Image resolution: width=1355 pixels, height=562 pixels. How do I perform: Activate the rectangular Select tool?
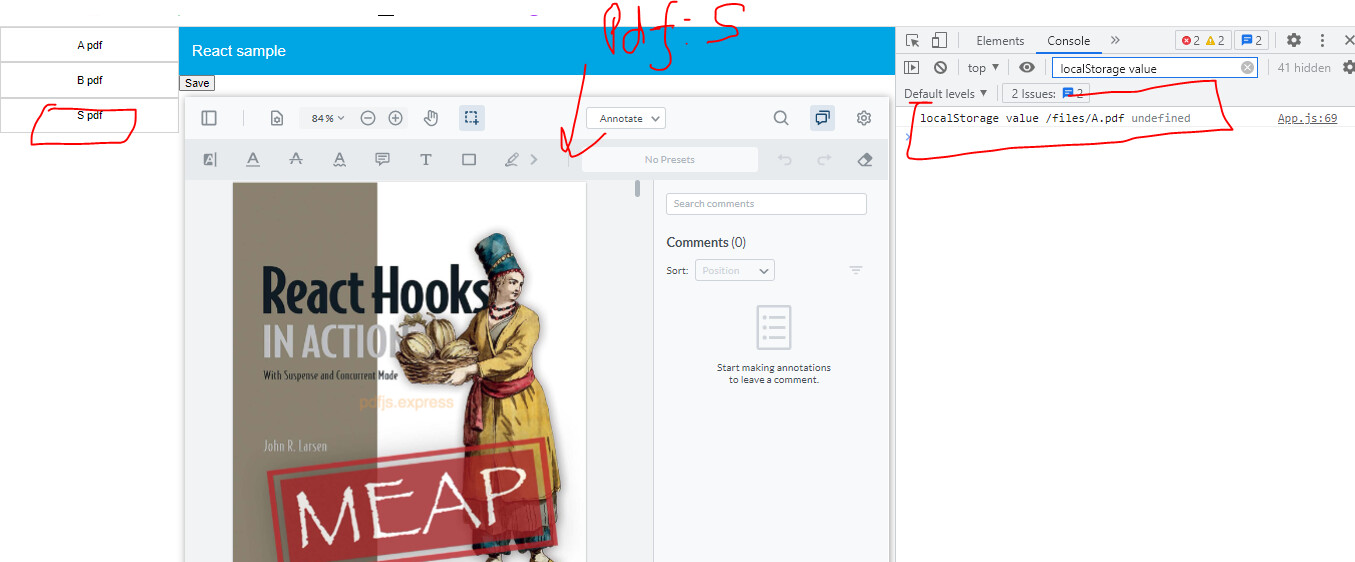coord(472,118)
